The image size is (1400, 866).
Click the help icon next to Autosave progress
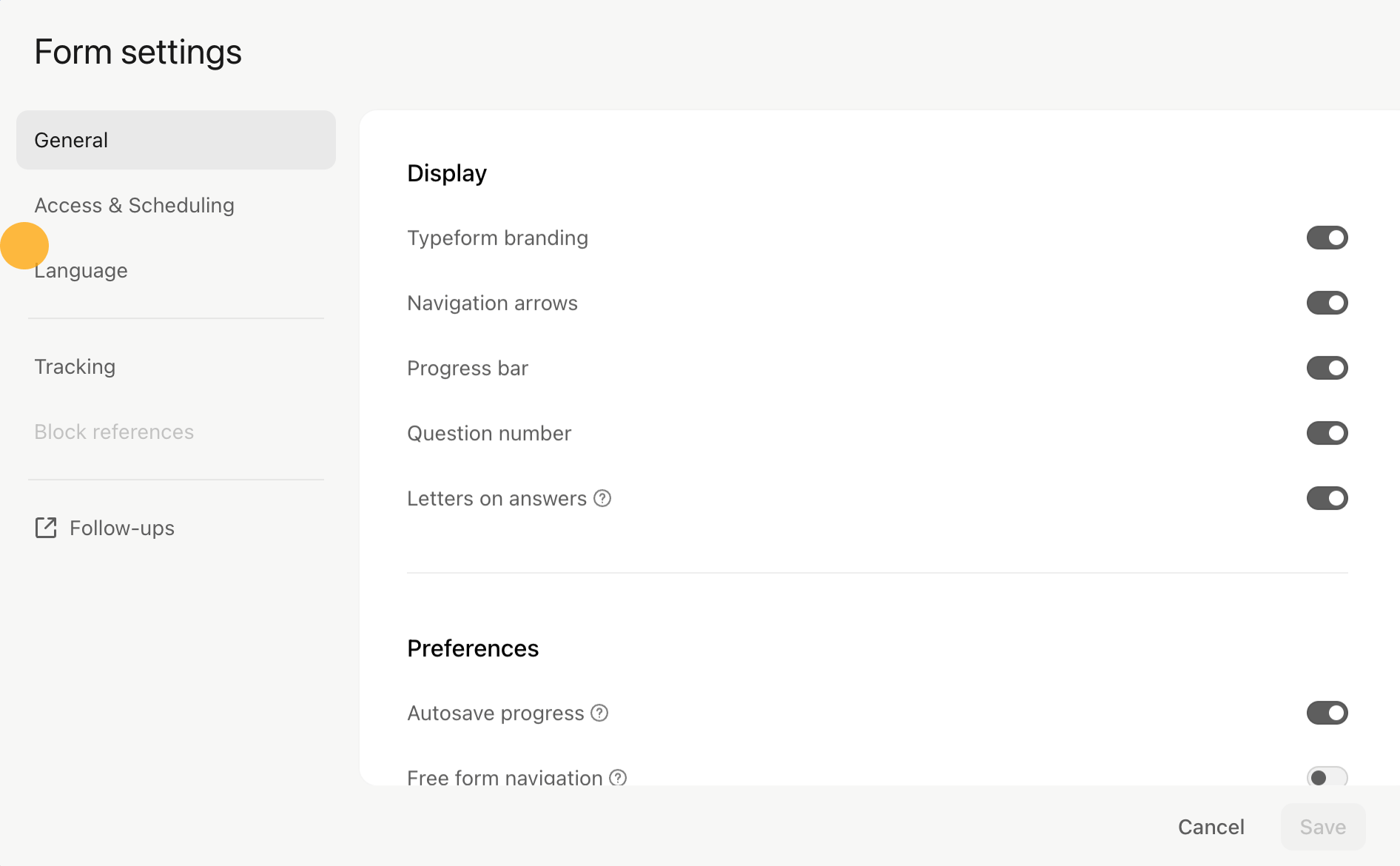tap(598, 713)
